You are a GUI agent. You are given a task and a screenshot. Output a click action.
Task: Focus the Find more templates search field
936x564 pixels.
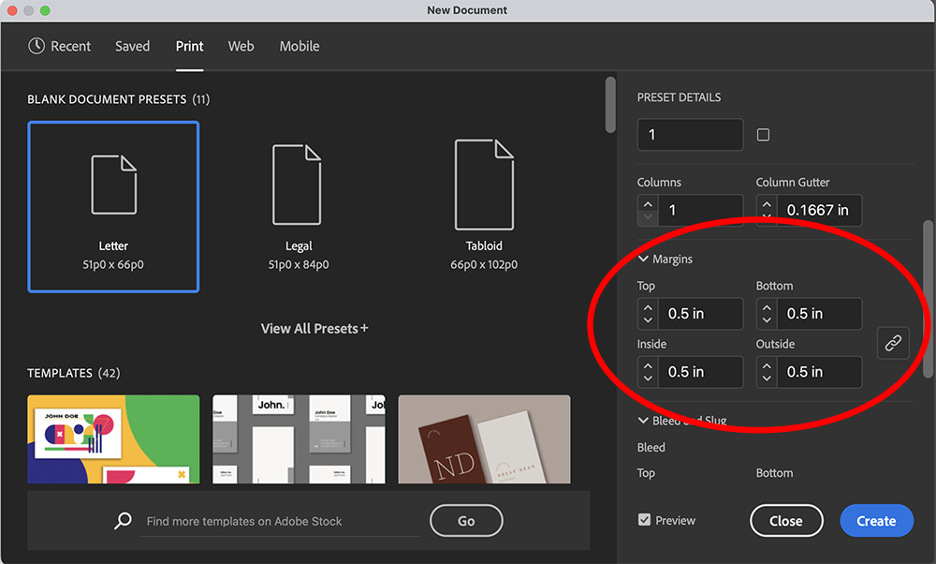click(x=280, y=522)
